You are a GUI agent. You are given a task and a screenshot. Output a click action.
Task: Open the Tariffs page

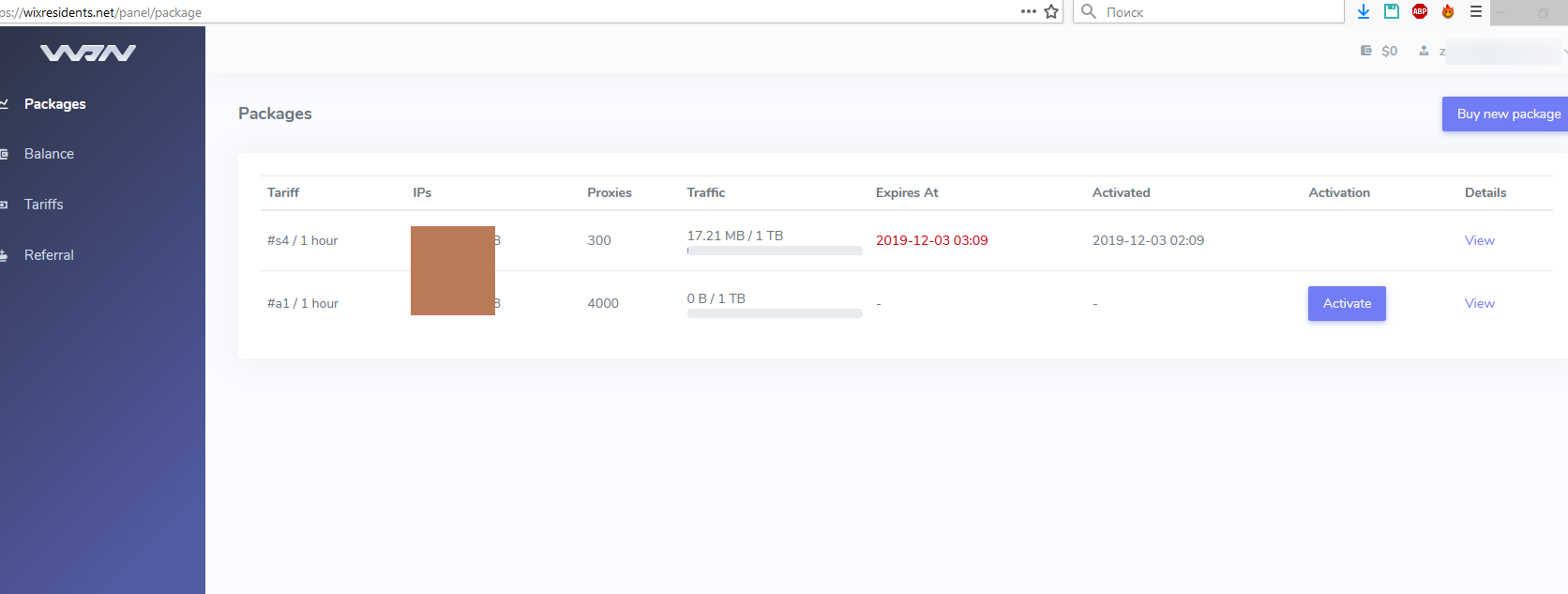44,205
